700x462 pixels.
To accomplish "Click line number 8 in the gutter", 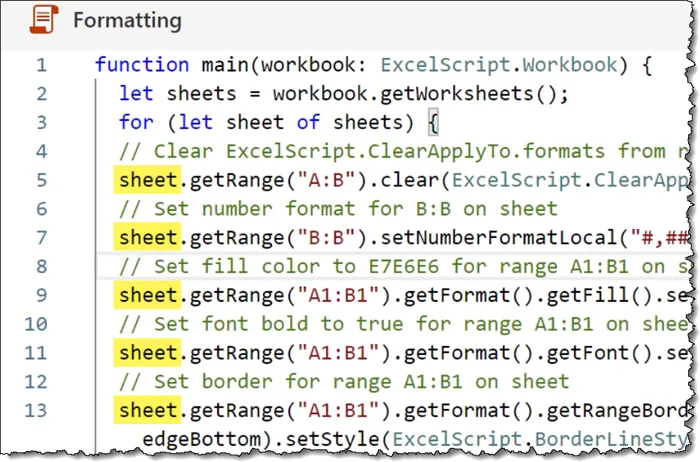I will tap(41, 268).
